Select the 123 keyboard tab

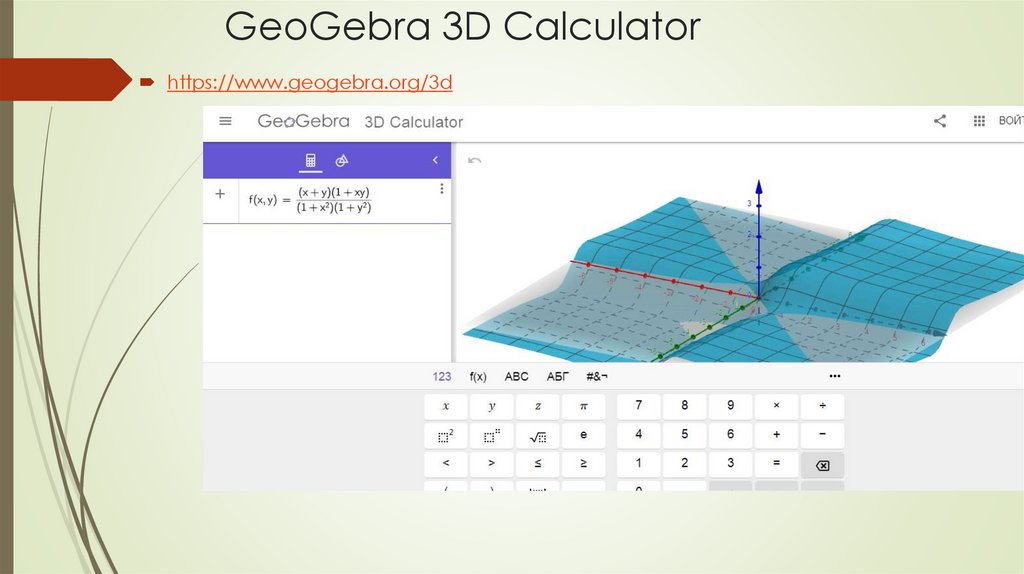click(441, 376)
